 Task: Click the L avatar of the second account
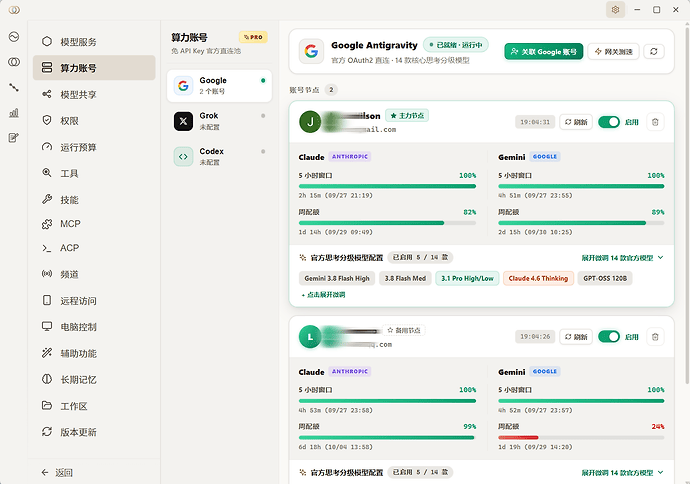310,337
